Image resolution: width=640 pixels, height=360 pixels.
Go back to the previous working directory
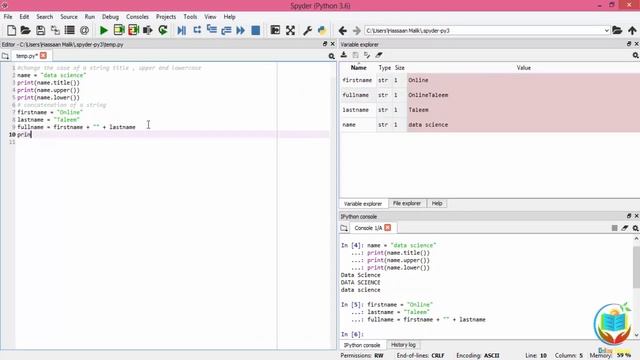pyautogui.click(x=342, y=31)
